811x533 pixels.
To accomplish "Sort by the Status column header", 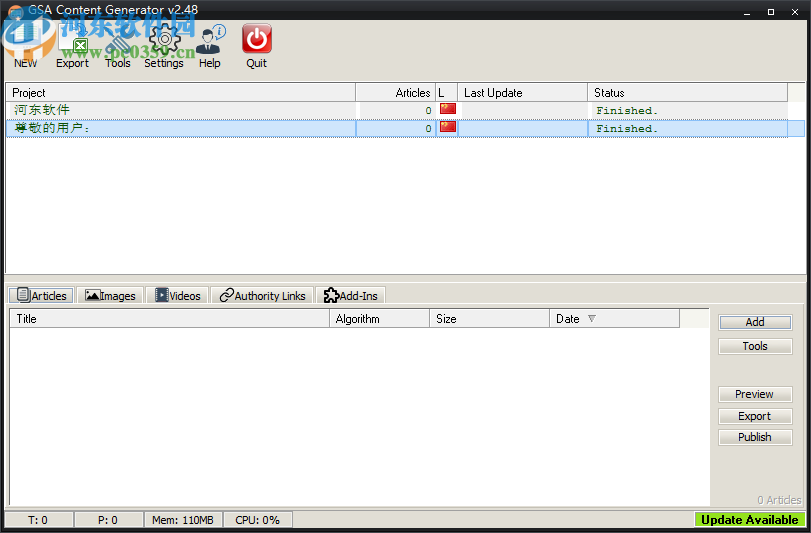I will pyautogui.click(x=687, y=93).
